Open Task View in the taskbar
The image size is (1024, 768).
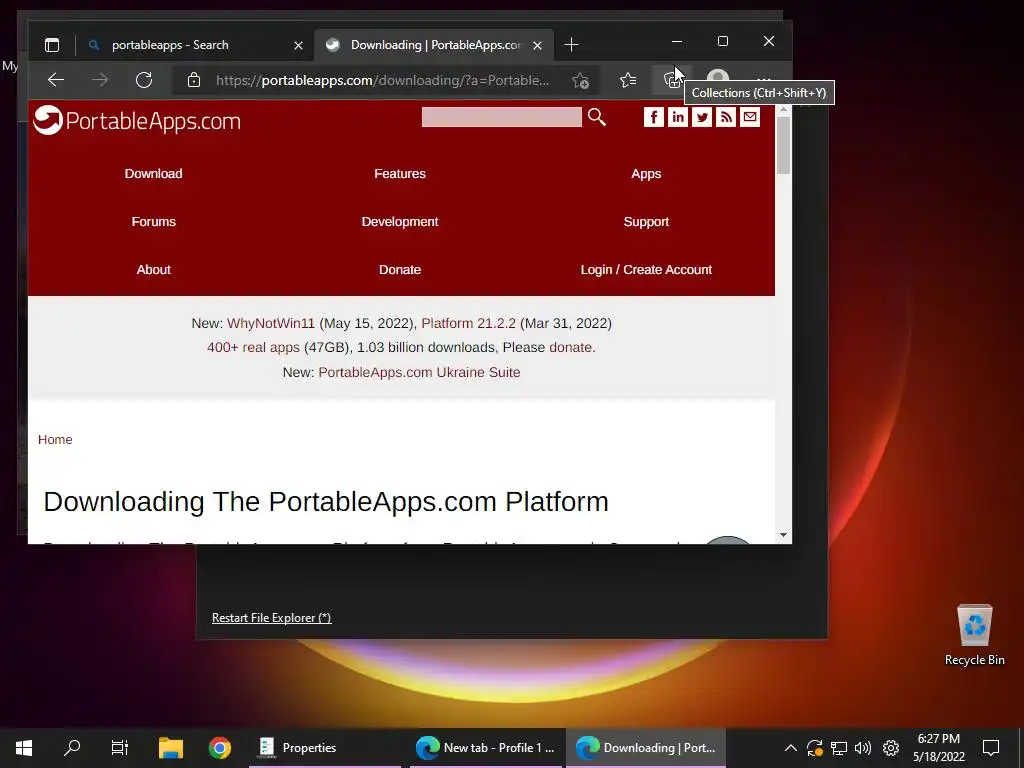tap(120, 748)
